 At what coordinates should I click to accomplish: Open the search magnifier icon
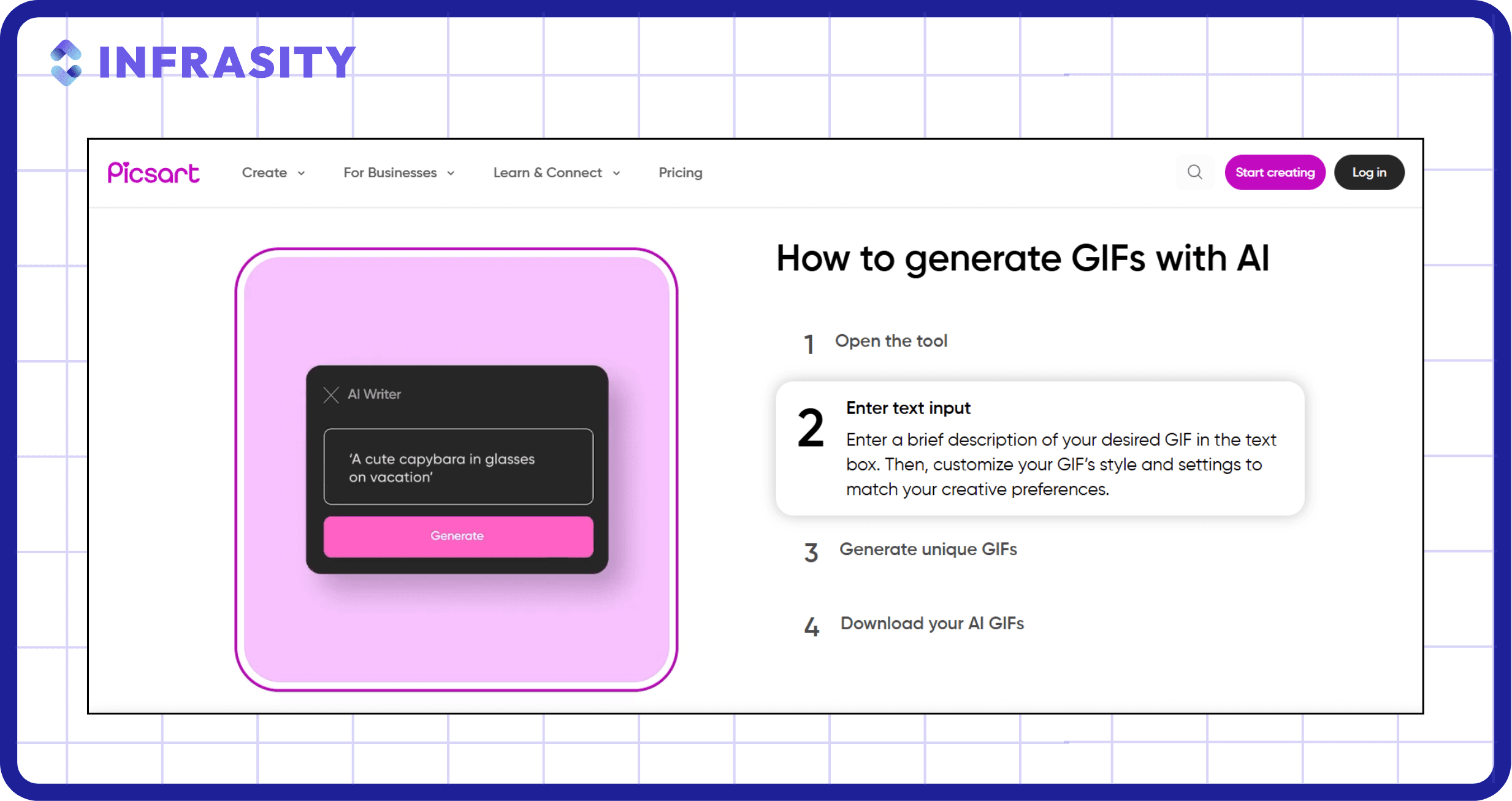(1194, 172)
